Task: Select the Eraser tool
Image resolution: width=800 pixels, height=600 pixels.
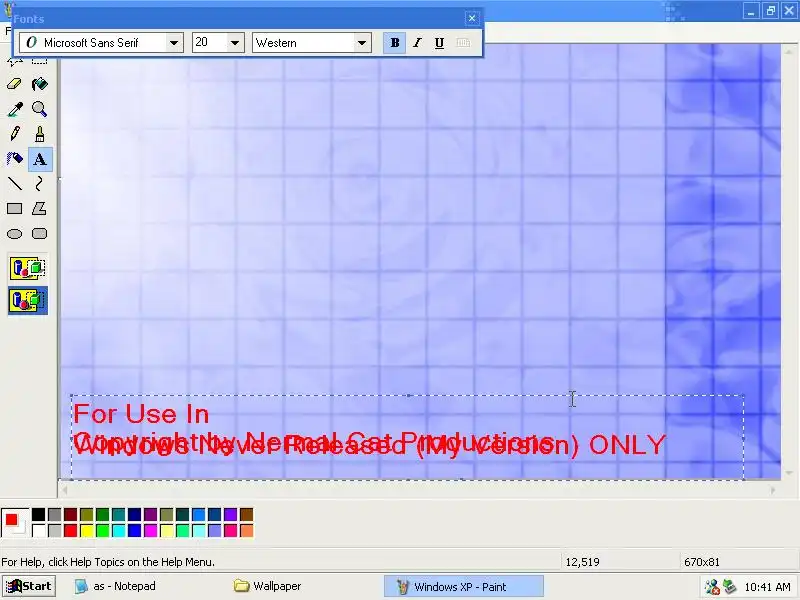Action: pyautogui.click(x=14, y=84)
